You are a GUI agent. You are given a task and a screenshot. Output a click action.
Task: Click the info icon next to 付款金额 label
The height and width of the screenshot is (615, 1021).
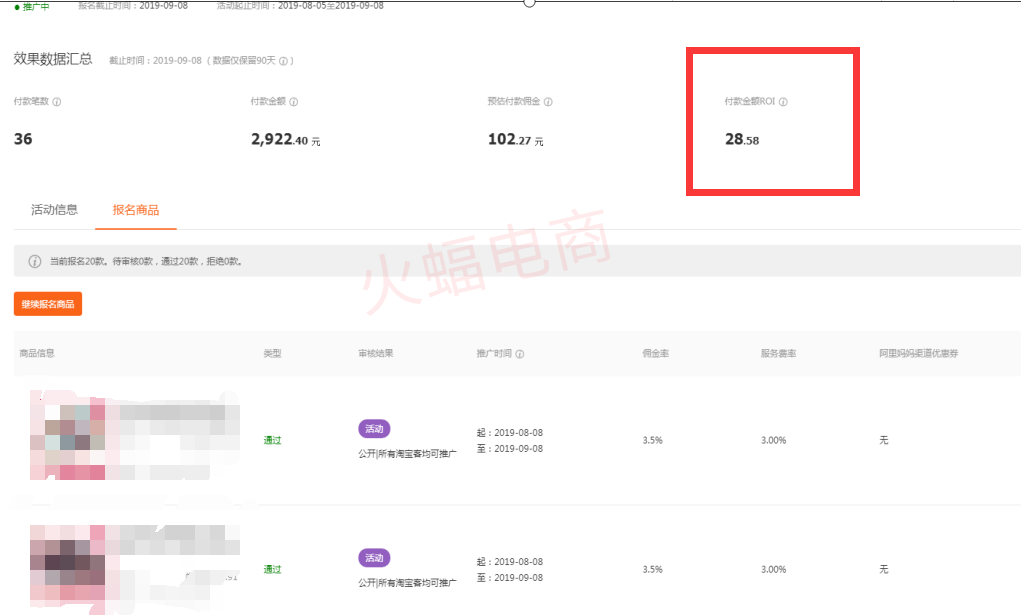point(294,102)
